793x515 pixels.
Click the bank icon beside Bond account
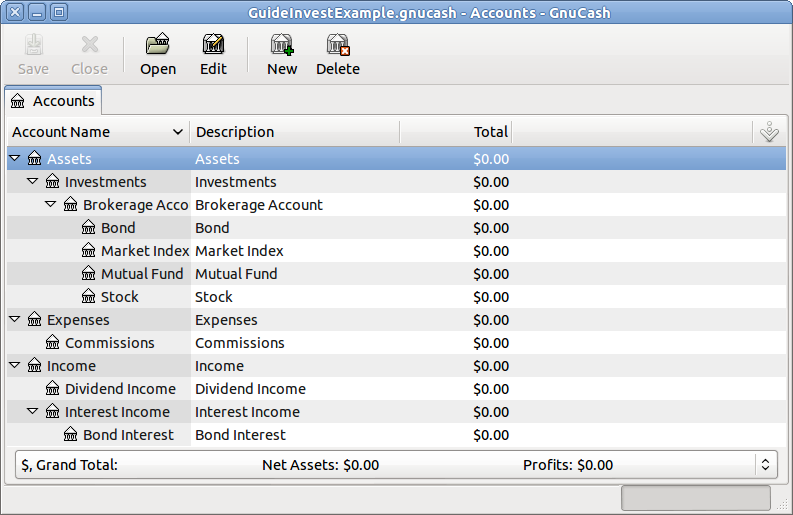pos(89,228)
